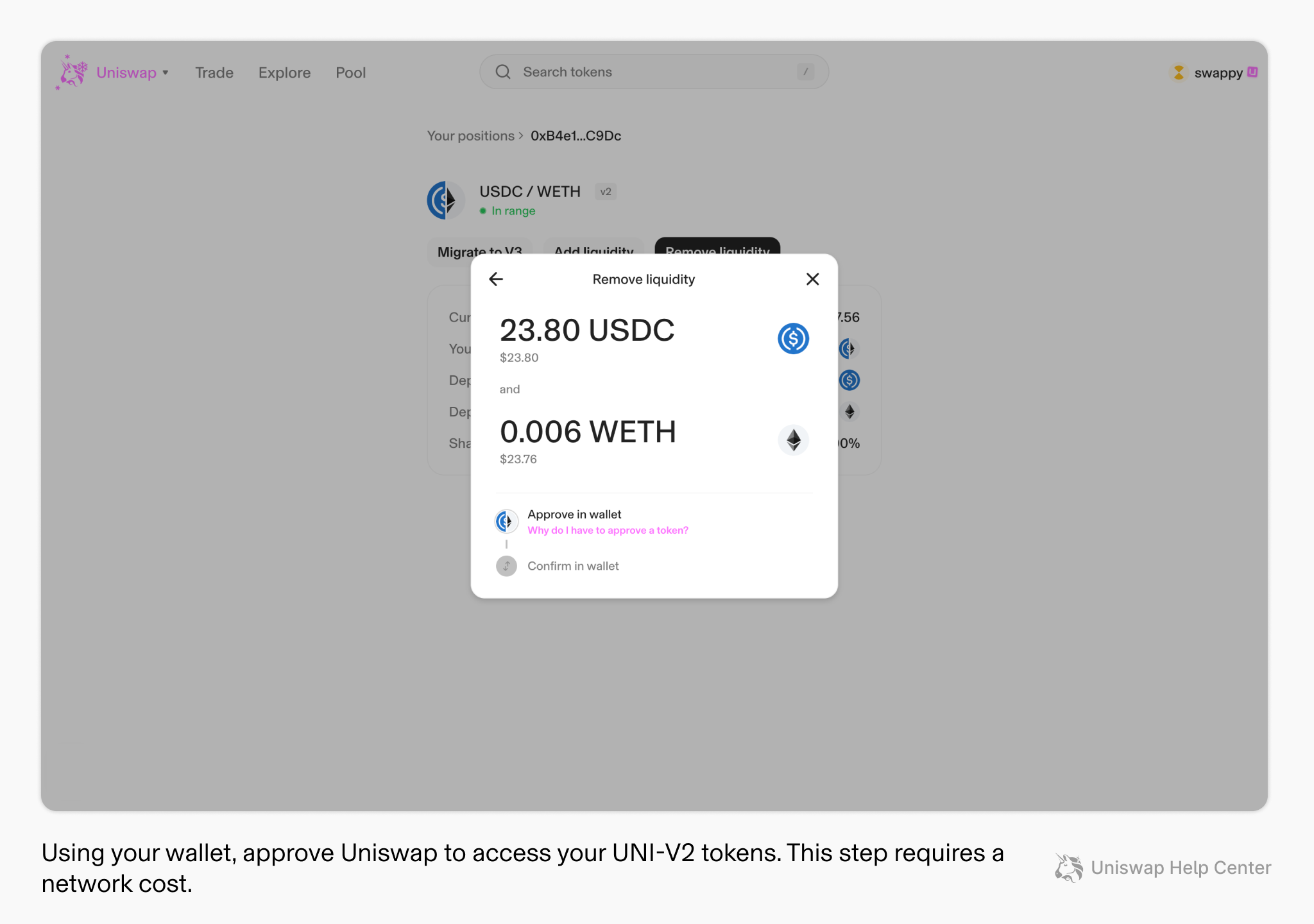Go back using the dialog arrow
Viewport: 1314px width, 924px height.
(496, 279)
